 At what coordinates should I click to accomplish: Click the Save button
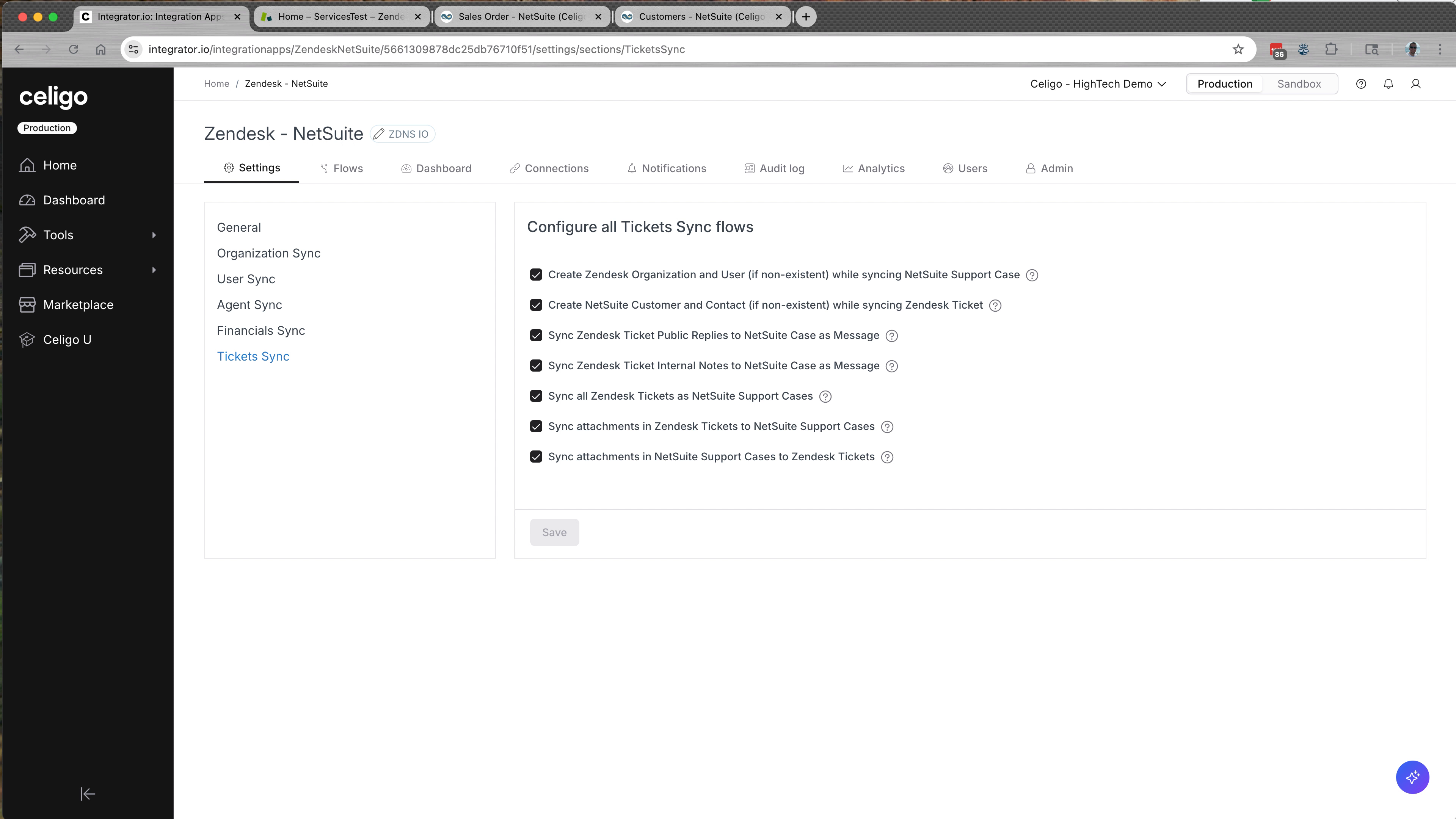tap(554, 532)
